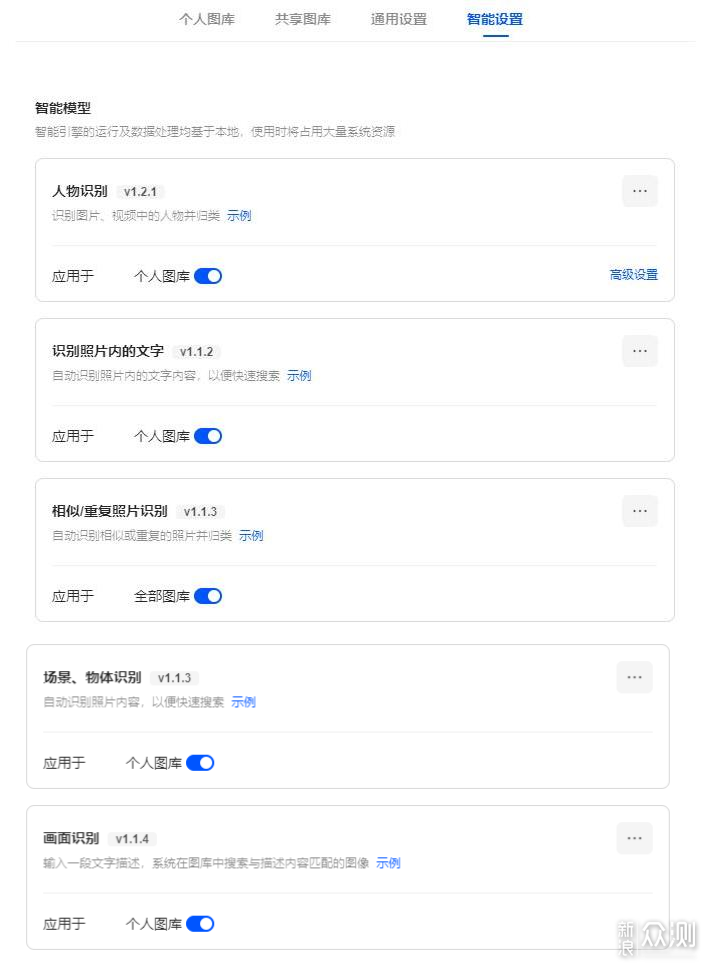Open the 示例 link for 识别照片内的文字
The width and height of the screenshot is (706, 966).
[299, 376]
